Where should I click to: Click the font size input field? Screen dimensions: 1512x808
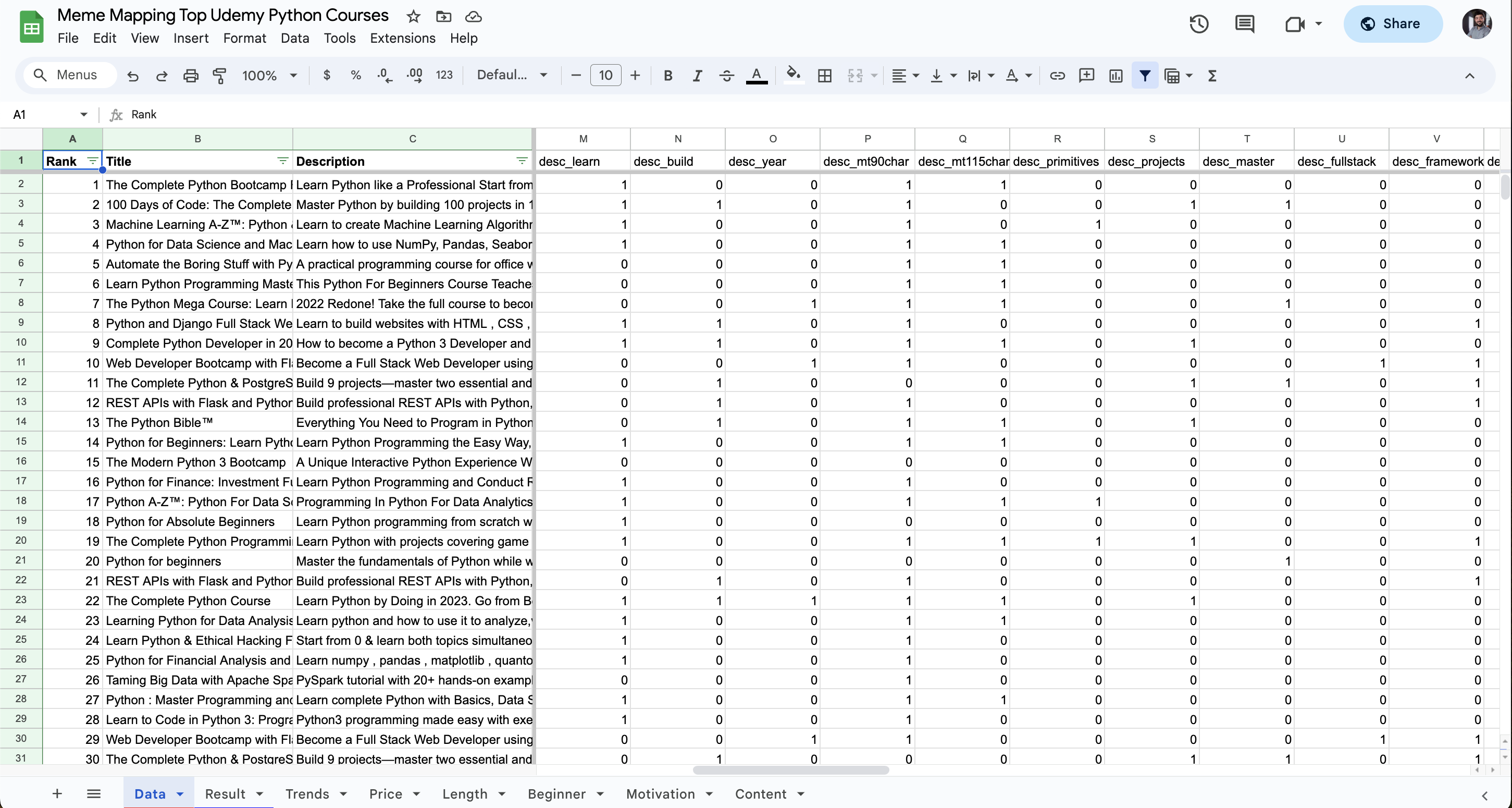[605, 75]
